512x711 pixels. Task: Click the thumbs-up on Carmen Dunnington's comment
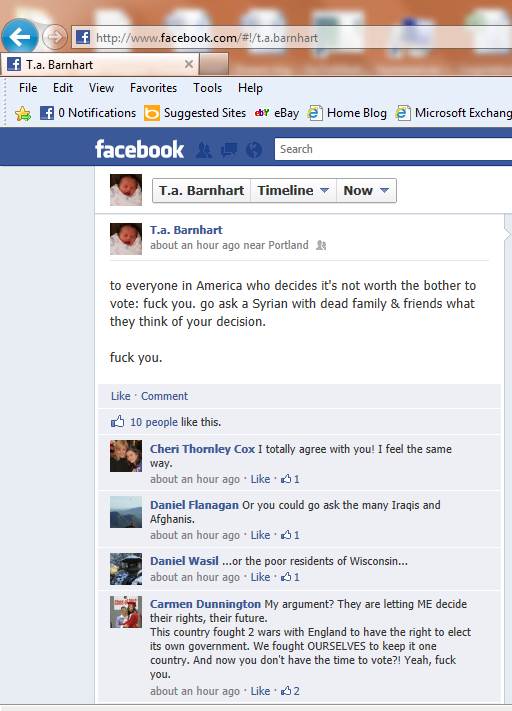click(x=286, y=691)
